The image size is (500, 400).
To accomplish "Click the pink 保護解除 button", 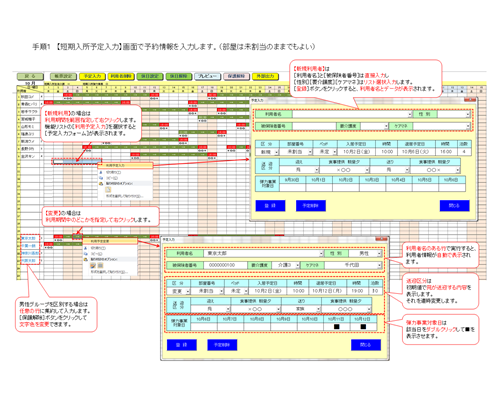I will [236, 76].
